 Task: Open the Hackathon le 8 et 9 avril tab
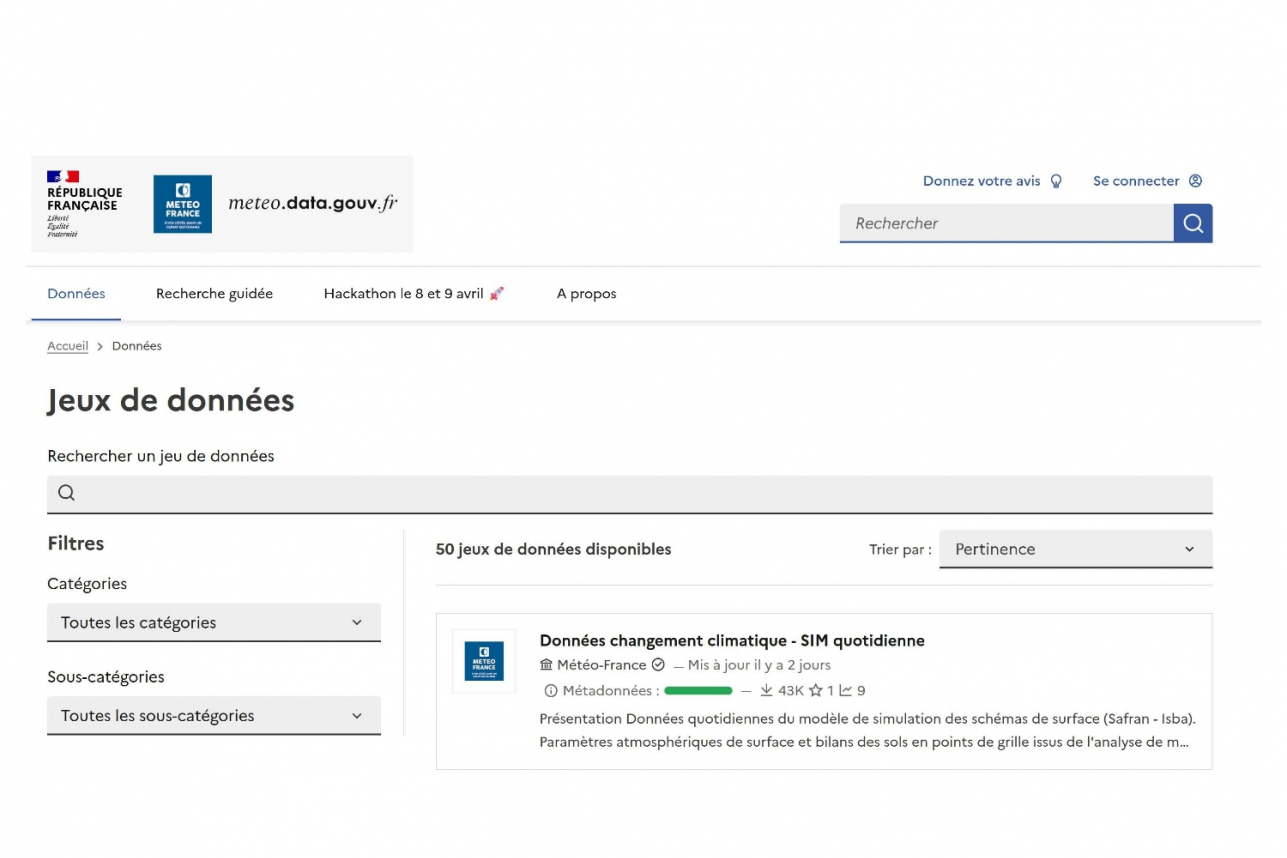click(413, 294)
